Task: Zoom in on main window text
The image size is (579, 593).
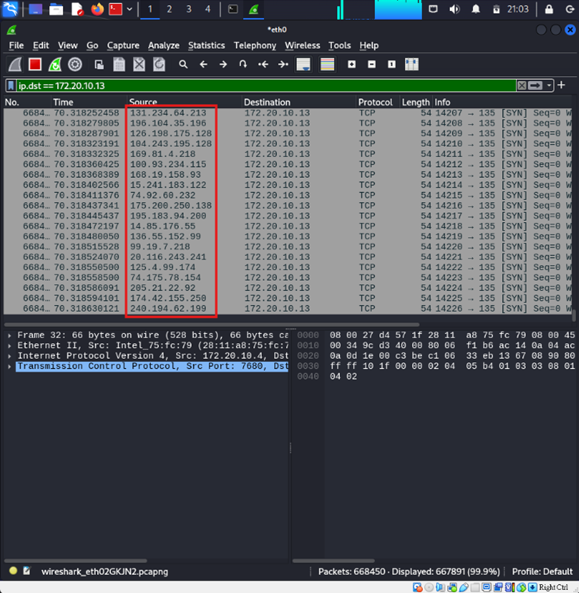Action: pyautogui.click(x=352, y=65)
